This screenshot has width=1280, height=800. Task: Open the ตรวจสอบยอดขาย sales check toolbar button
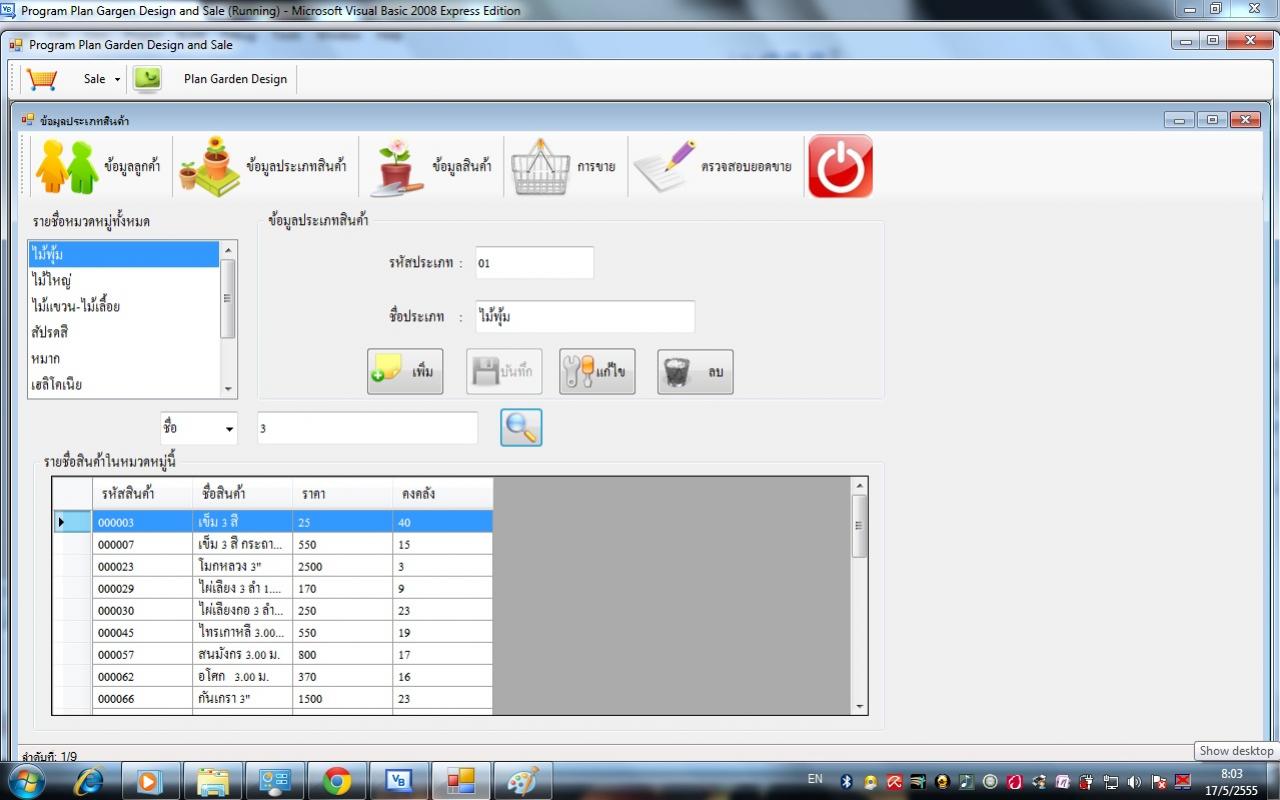click(712, 166)
